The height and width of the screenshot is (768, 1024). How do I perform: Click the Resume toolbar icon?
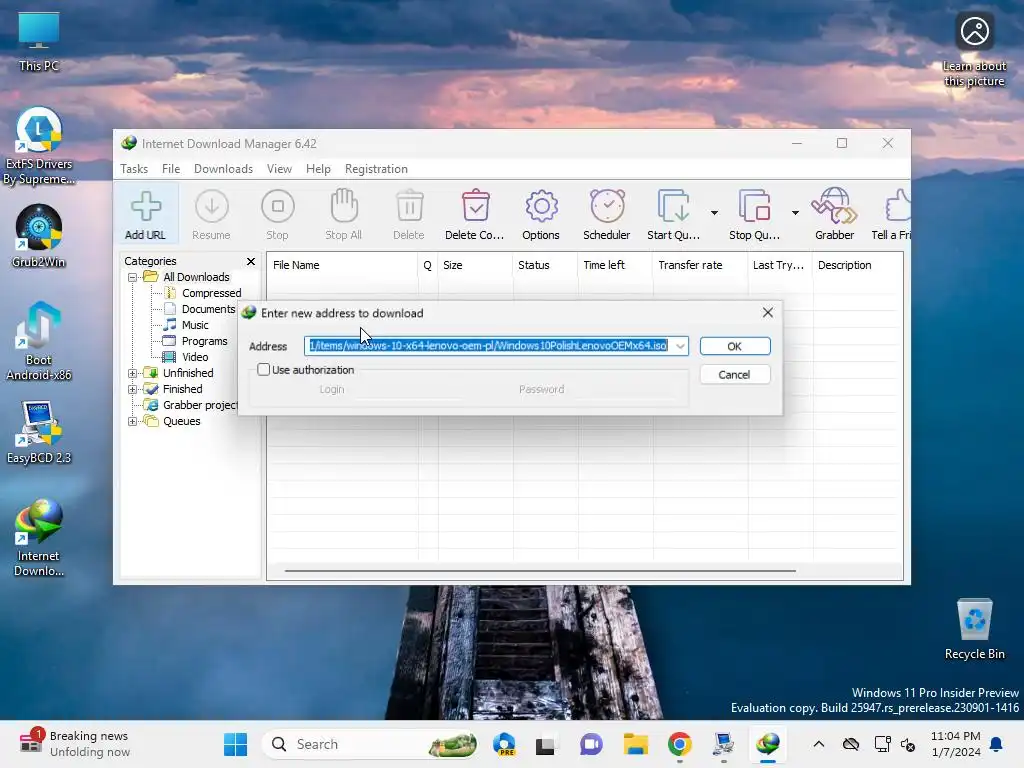[212, 214]
